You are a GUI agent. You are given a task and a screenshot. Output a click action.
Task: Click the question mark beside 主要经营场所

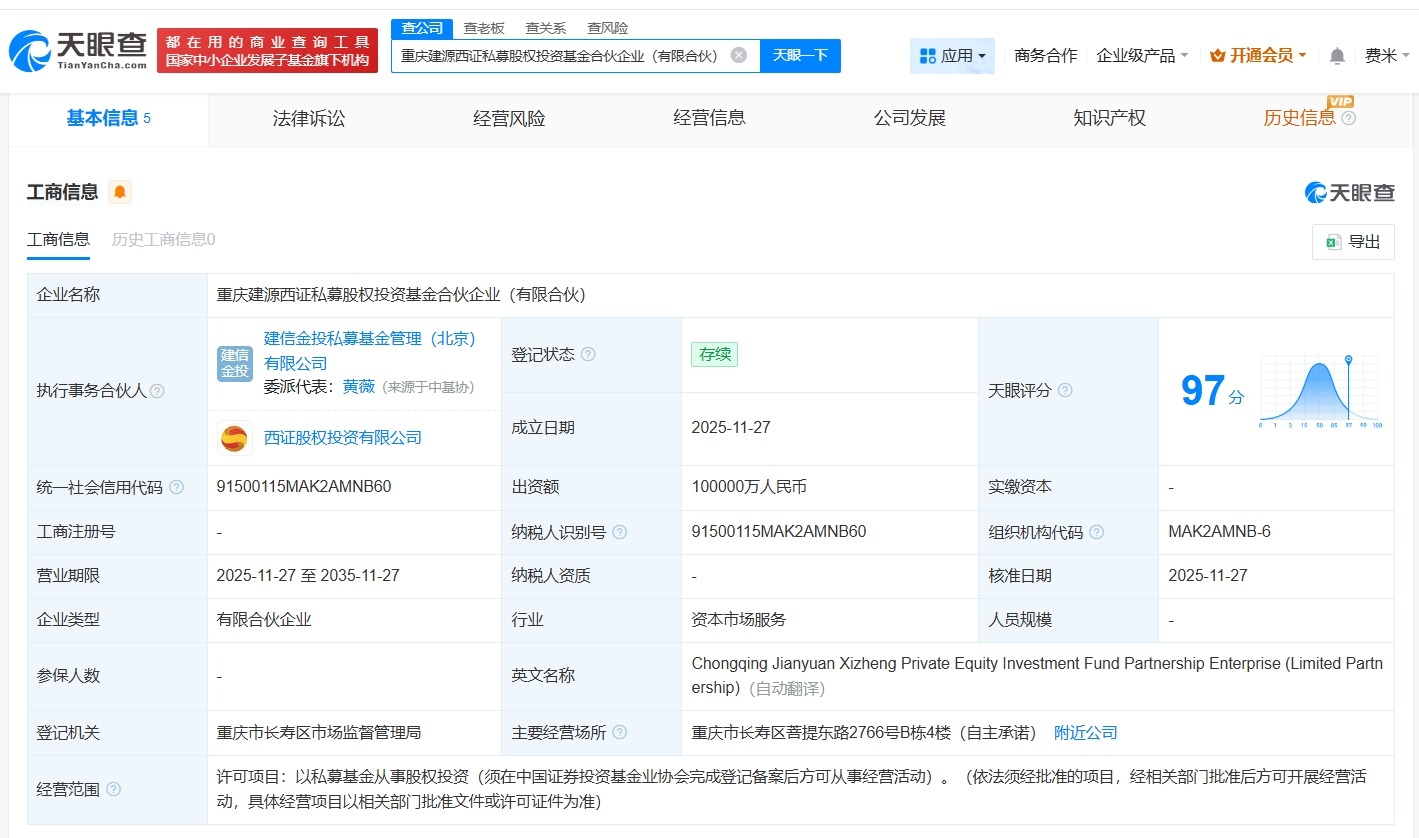[619, 732]
